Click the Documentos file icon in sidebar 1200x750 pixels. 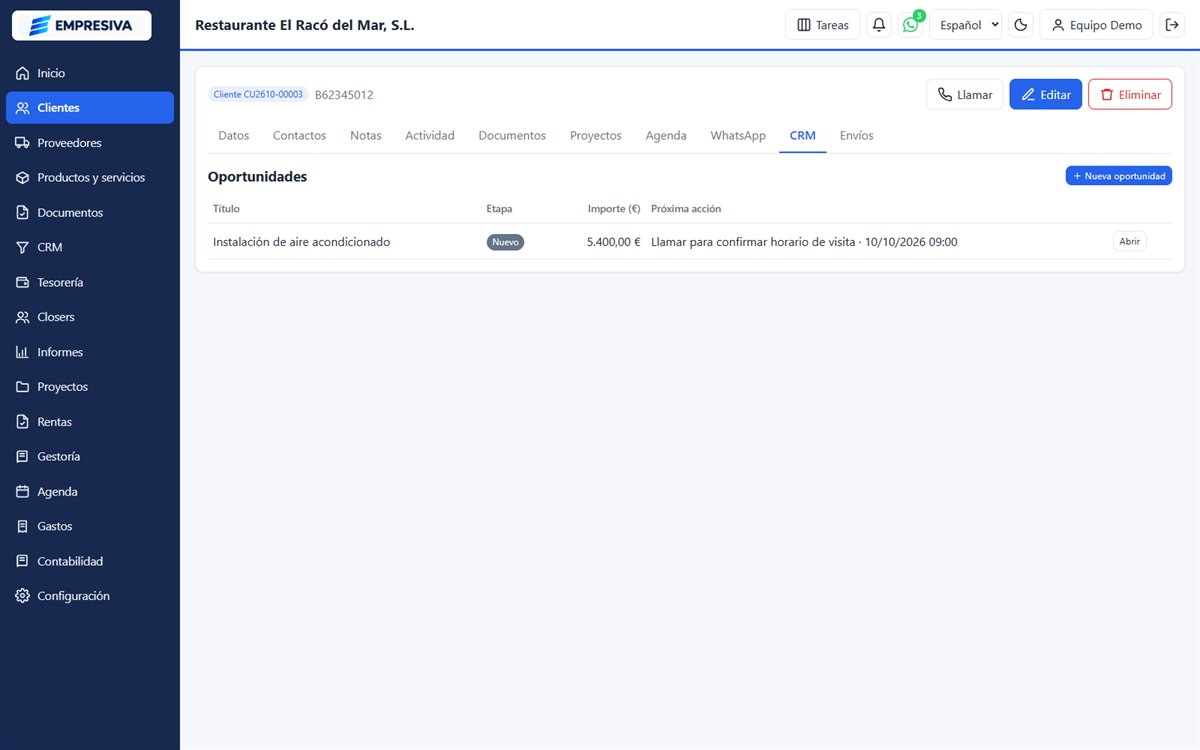click(x=23, y=213)
